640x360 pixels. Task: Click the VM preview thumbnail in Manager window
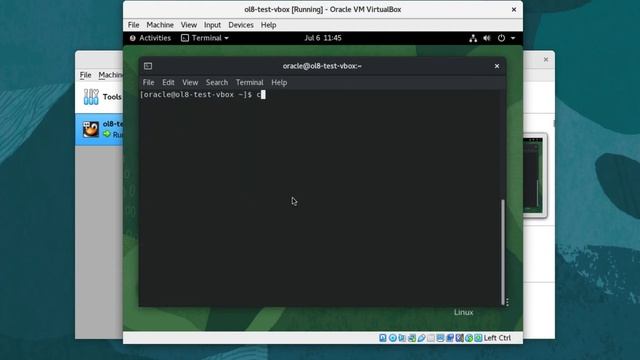coord(535,176)
